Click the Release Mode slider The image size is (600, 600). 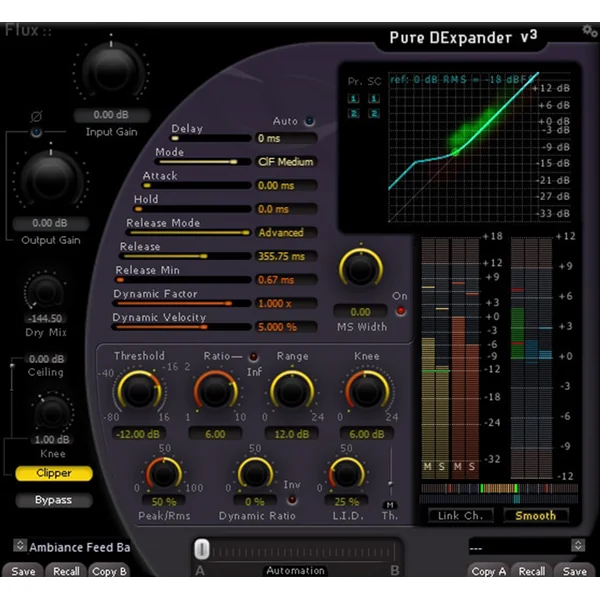(189, 233)
